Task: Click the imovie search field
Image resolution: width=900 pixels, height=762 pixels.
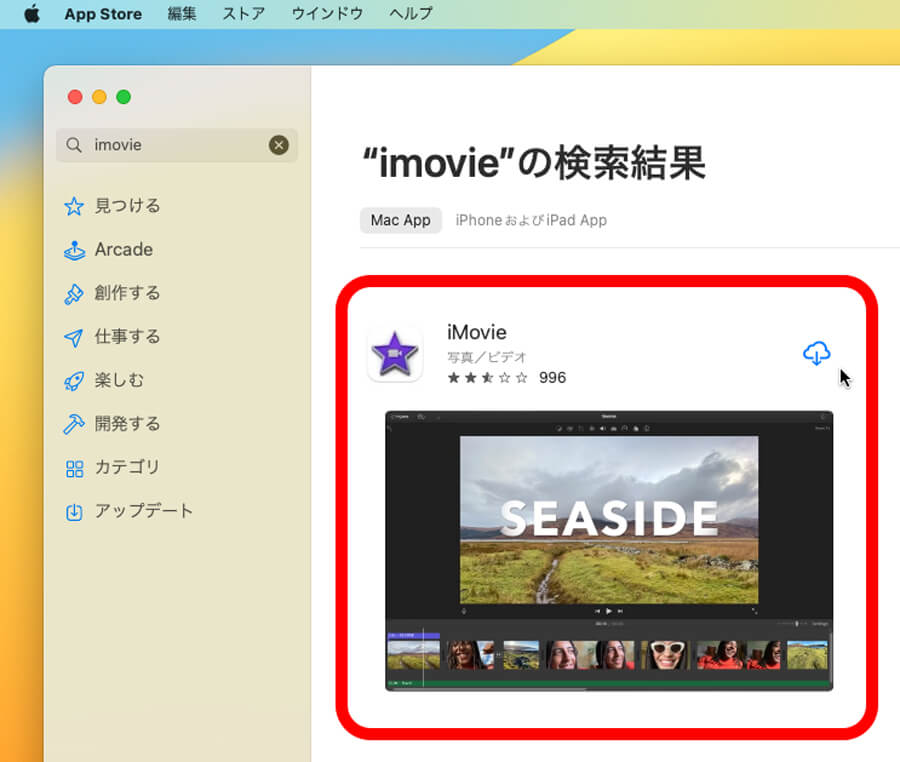Action: pos(177,145)
